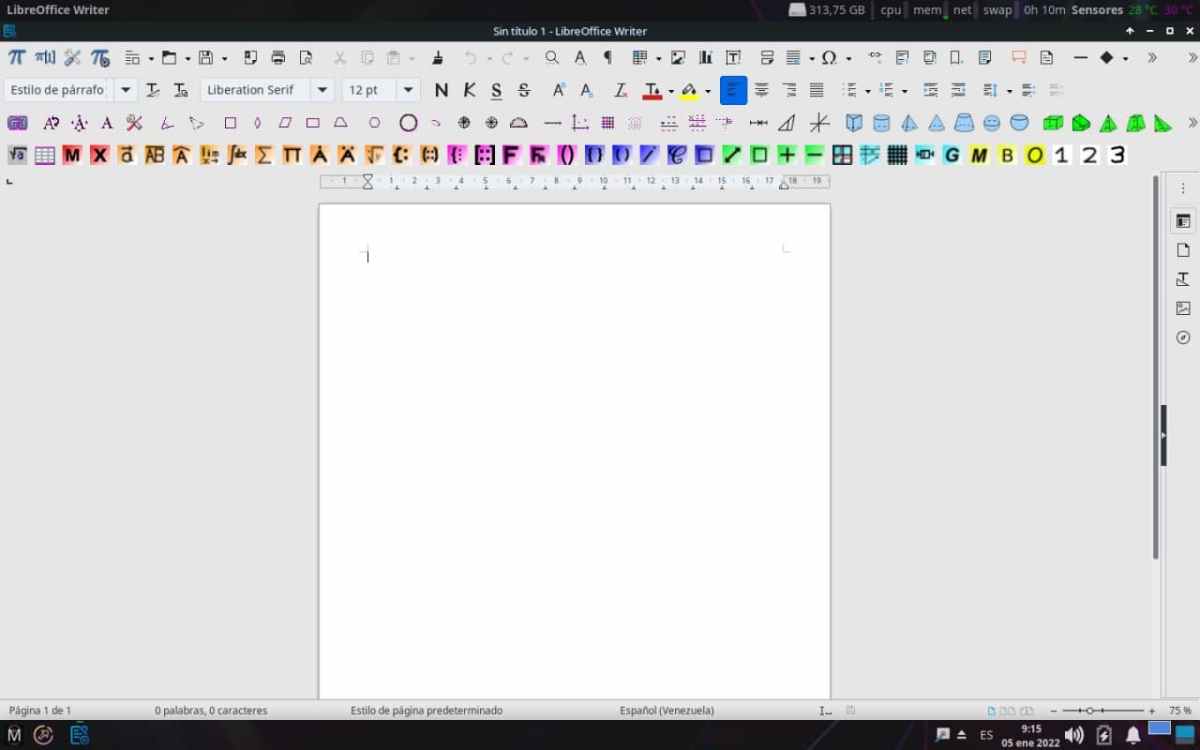Click the summation sigma formula icon
This screenshot has height=750, width=1200.
tap(264, 155)
